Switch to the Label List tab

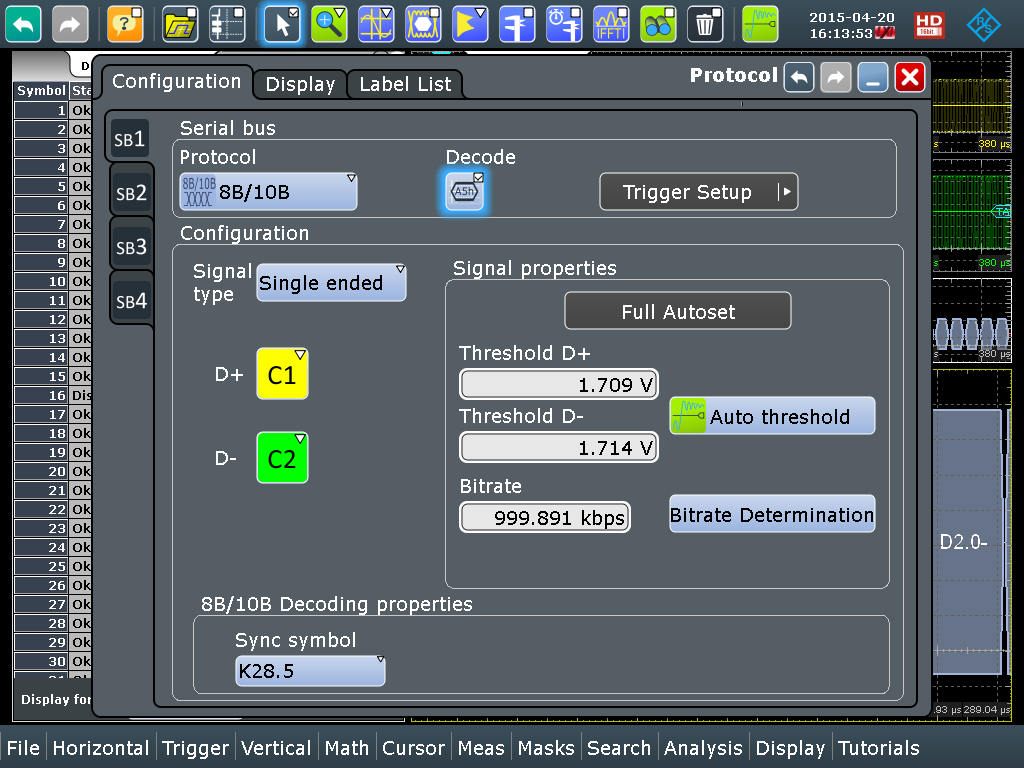[405, 84]
